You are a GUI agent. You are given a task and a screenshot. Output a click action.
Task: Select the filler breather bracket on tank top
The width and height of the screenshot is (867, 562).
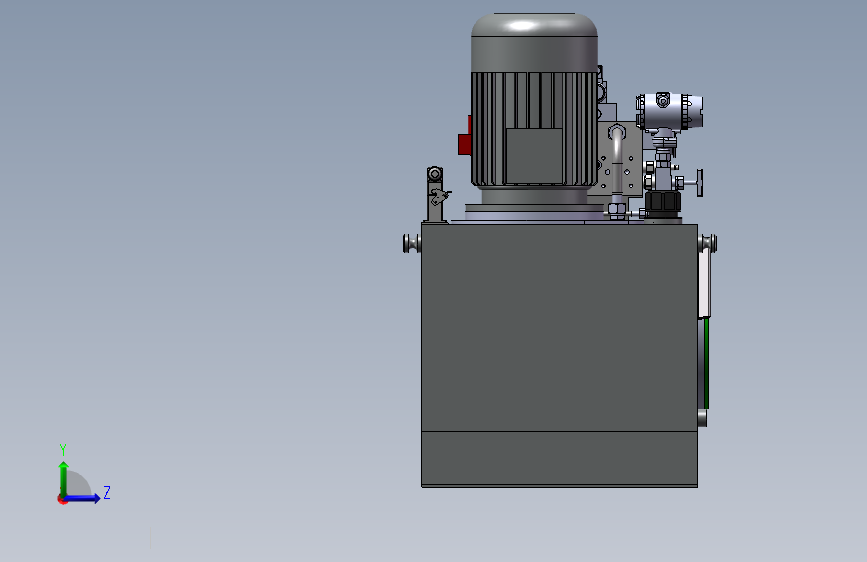coord(436,195)
